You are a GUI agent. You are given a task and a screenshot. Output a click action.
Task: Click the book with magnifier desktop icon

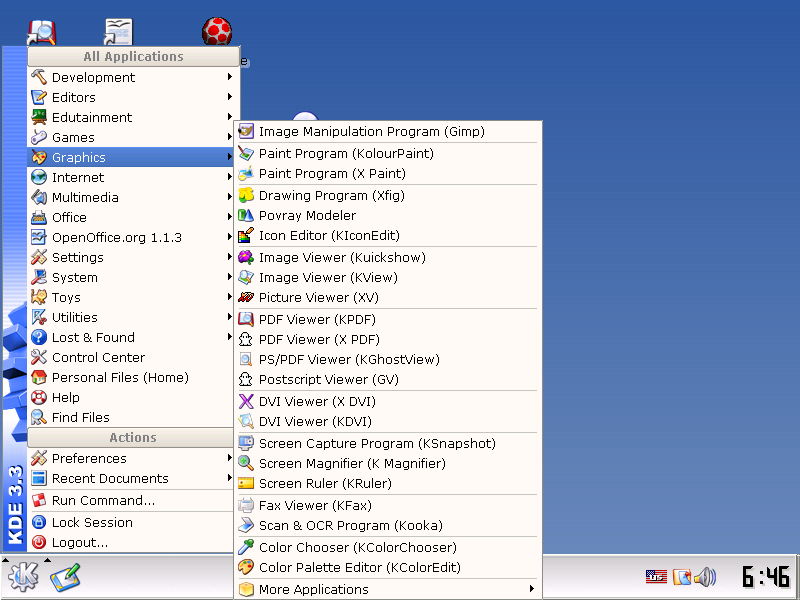coord(41,32)
